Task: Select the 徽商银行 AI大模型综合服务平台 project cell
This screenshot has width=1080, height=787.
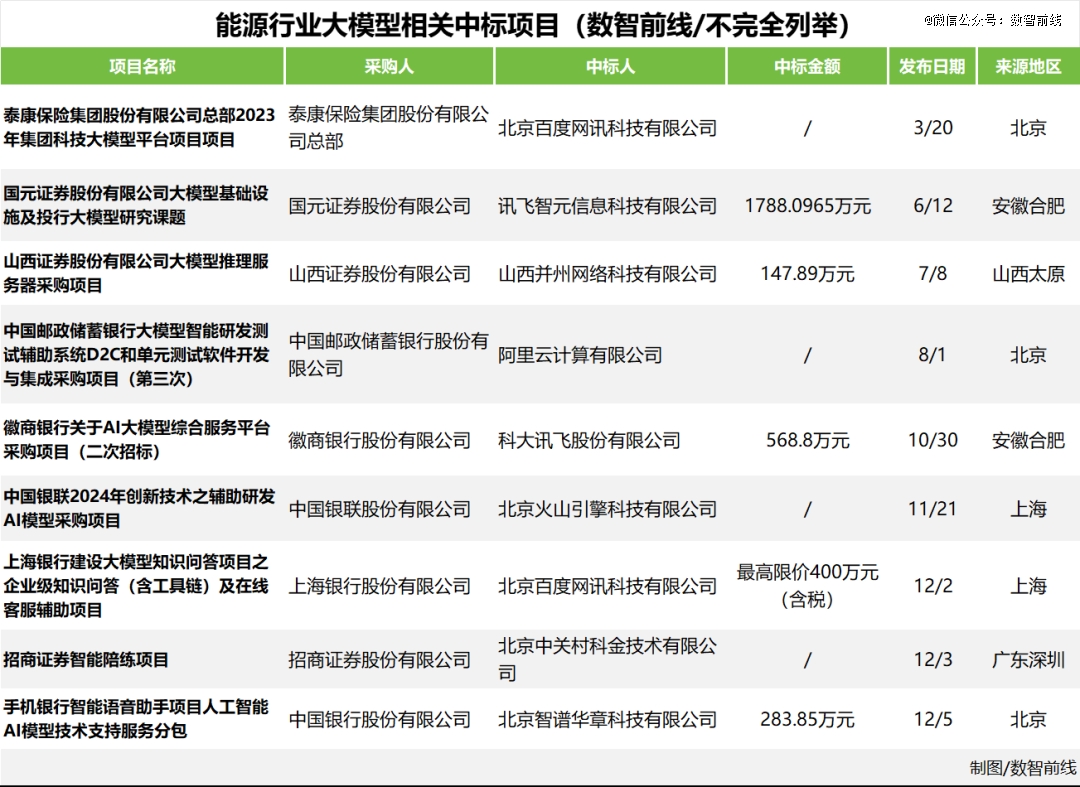Action: (136, 440)
